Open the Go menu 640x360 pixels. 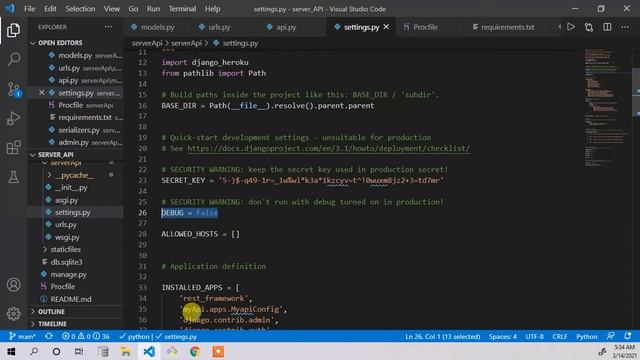click(x=133, y=9)
